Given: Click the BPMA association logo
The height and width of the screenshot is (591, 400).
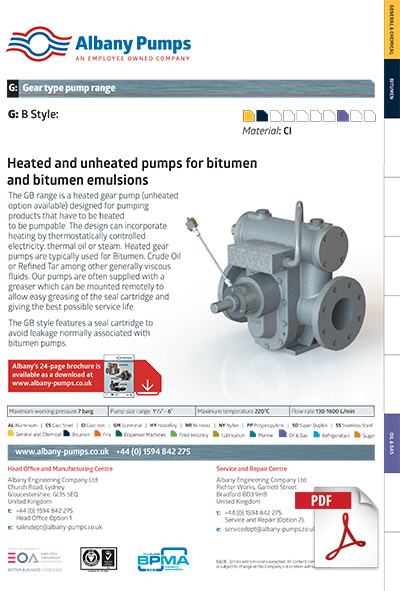Looking at the screenshot, I should tap(163, 560).
